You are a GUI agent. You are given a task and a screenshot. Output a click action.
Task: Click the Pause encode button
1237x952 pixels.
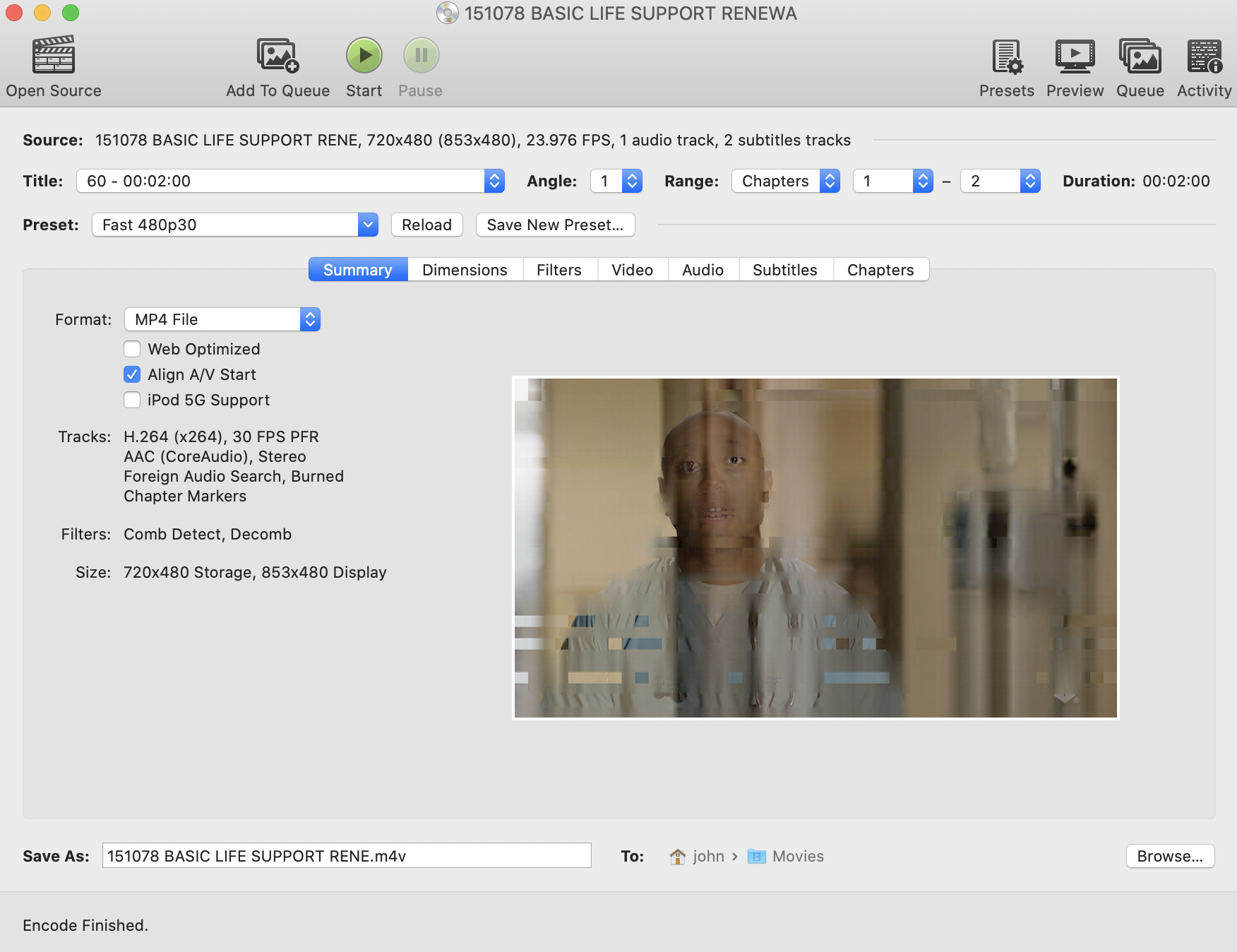[421, 55]
